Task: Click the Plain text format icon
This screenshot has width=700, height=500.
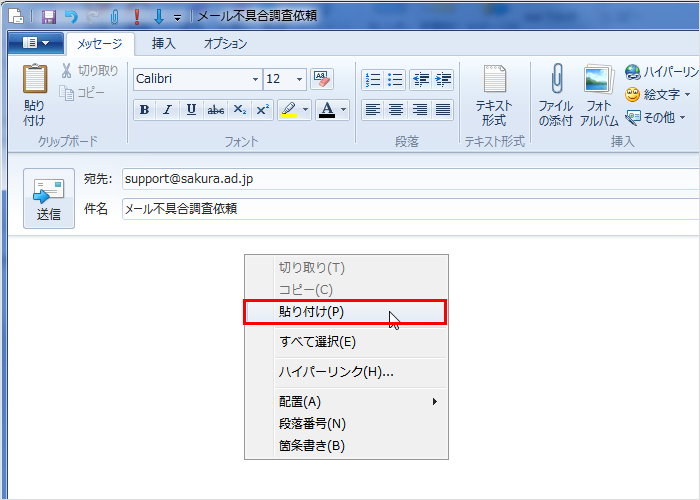Action: tap(494, 81)
